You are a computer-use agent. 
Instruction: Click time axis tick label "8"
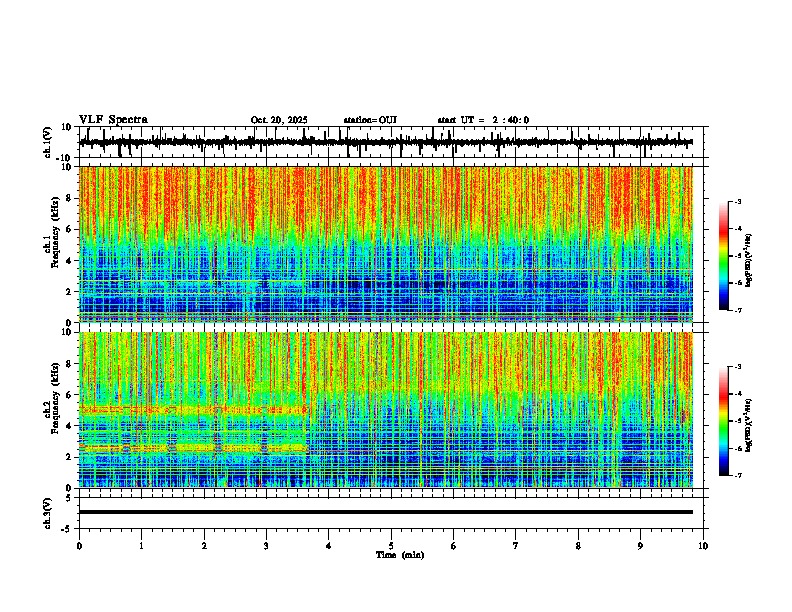(578, 546)
